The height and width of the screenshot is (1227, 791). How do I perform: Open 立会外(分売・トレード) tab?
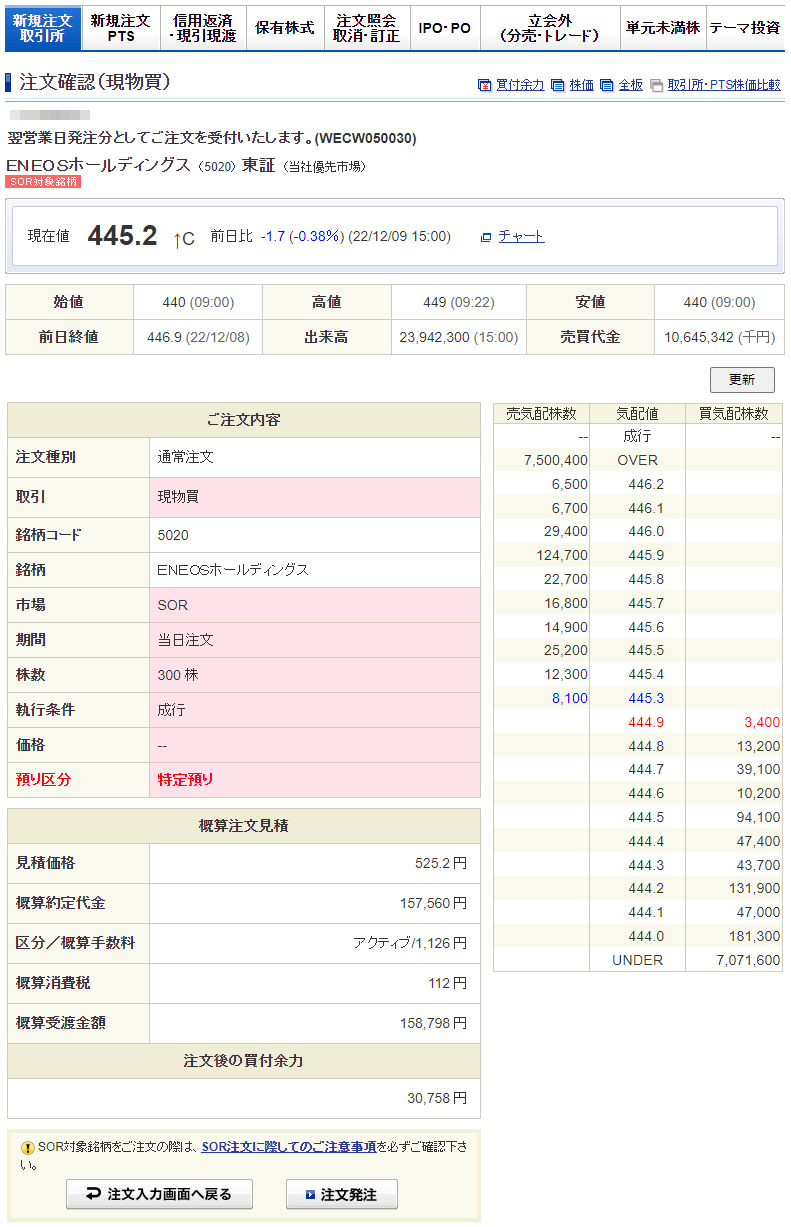coord(549,28)
